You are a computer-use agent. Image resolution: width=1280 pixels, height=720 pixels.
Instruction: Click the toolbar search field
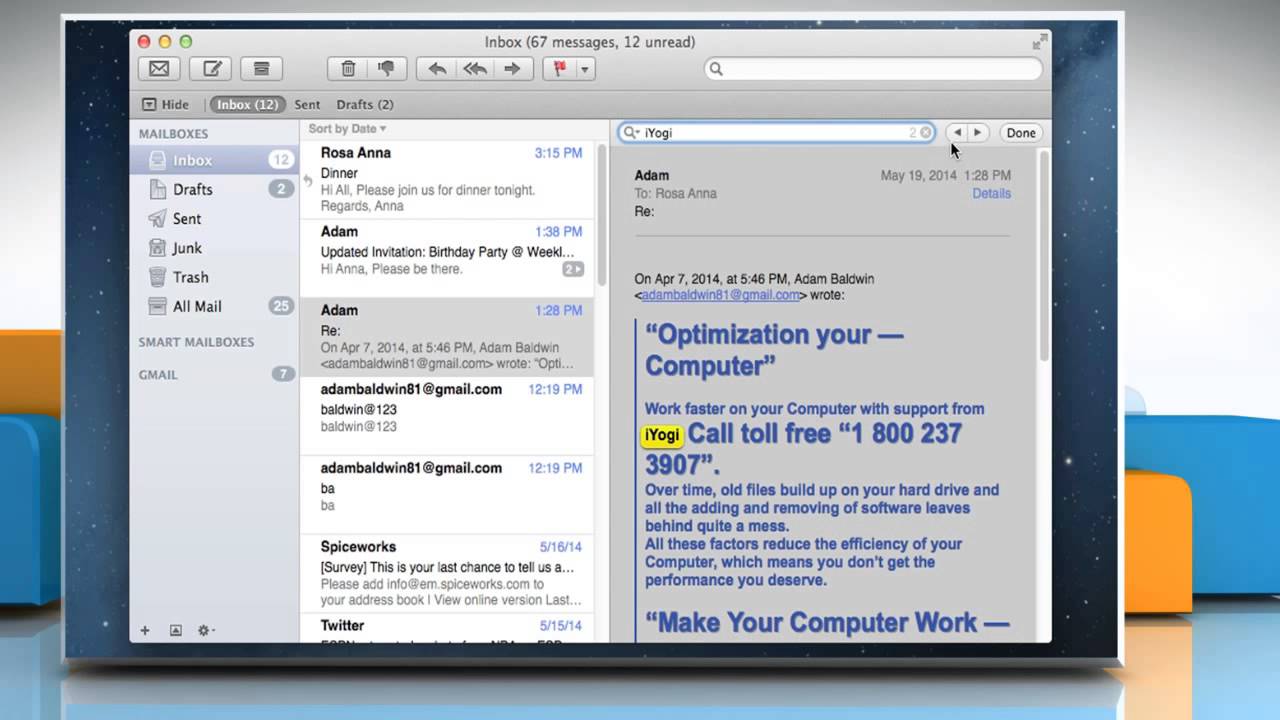[x=873, y=68]
